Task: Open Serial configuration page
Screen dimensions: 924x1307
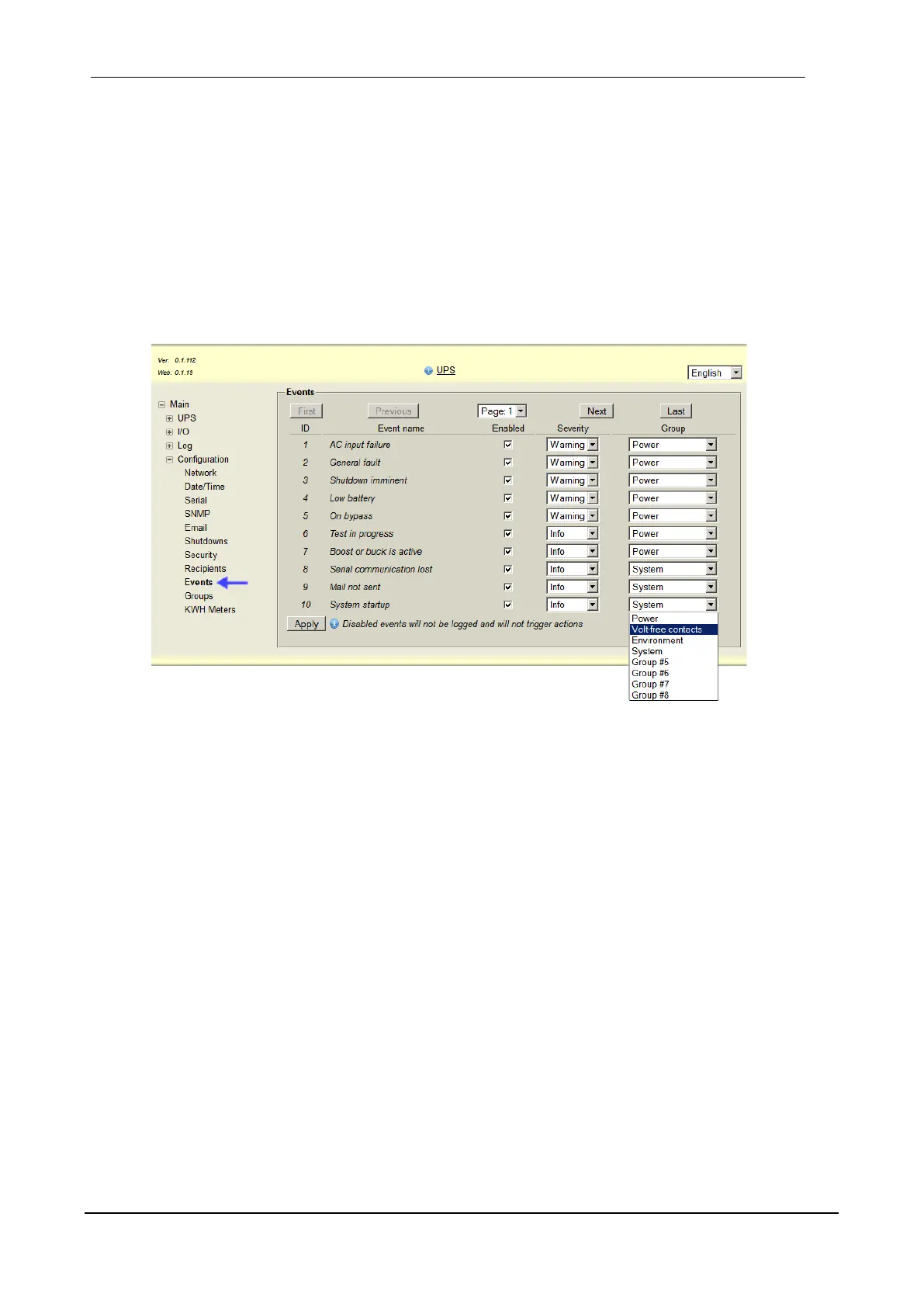Action: 196,501
